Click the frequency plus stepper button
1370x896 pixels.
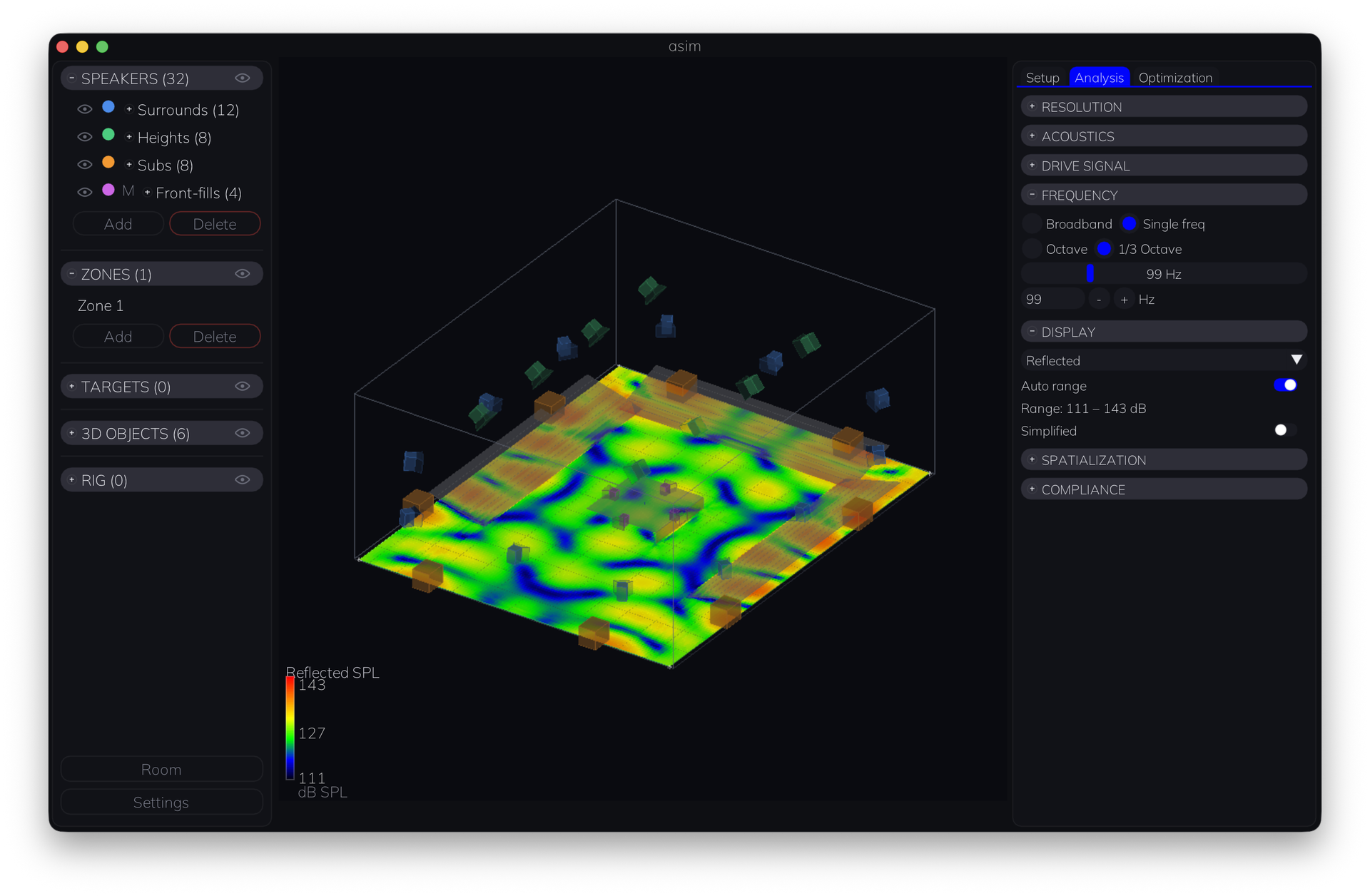tap(1124, 300)
